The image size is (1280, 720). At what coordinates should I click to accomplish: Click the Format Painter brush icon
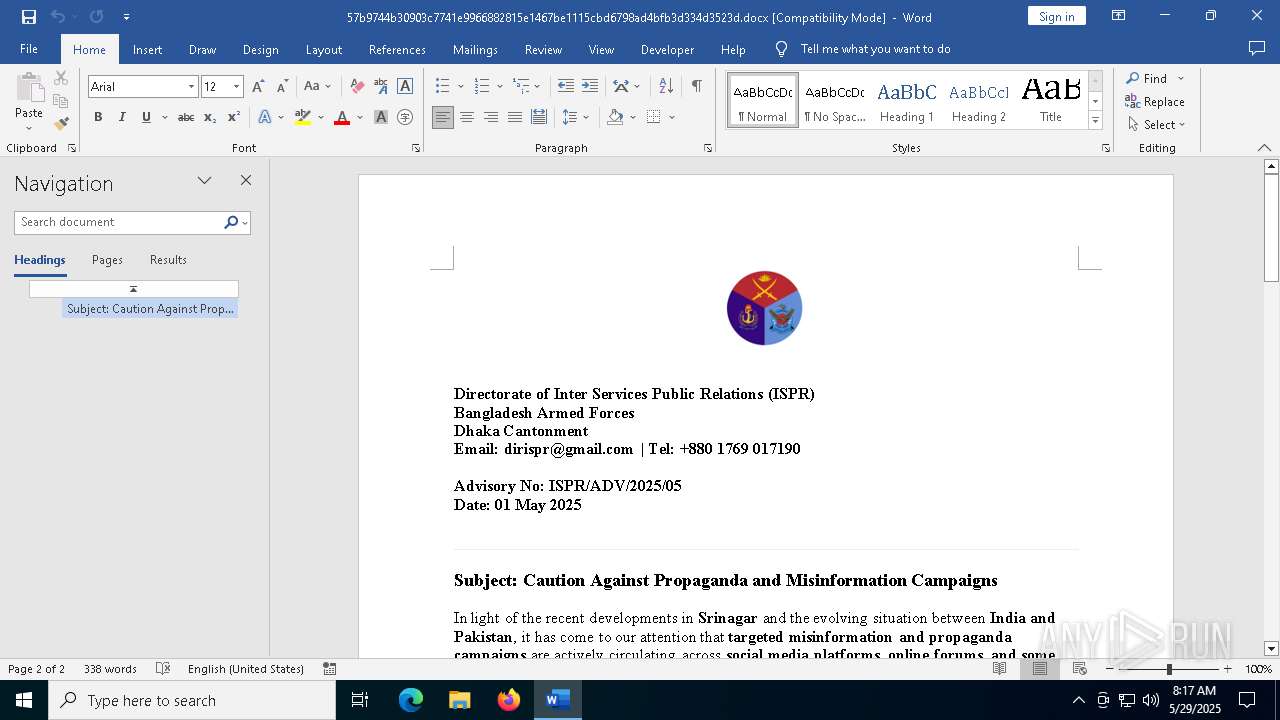click(61, 124)
